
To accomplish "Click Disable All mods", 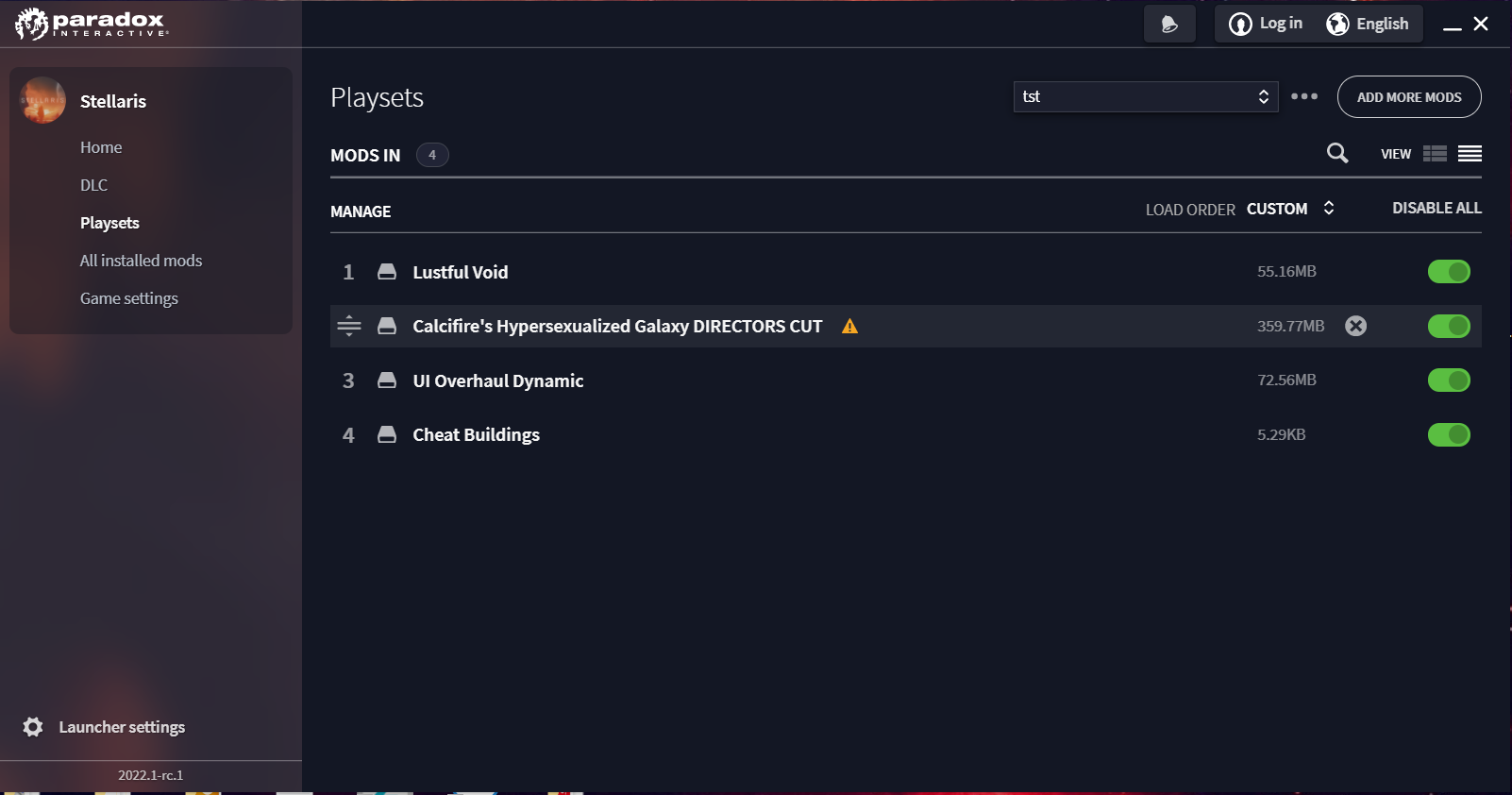I will tap(1436, 208).
